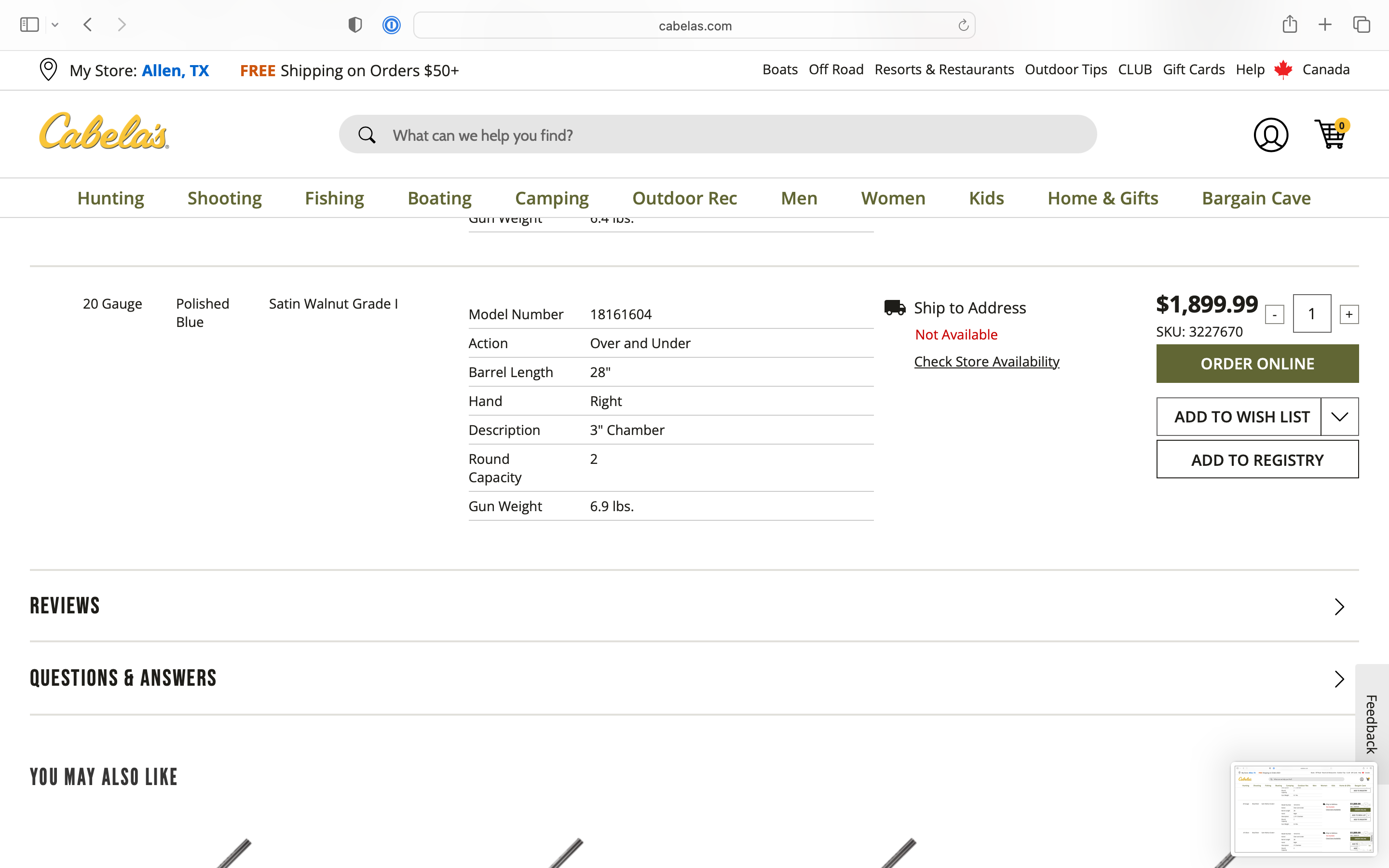Click the quantity input showing 1

click(1311, 313)
